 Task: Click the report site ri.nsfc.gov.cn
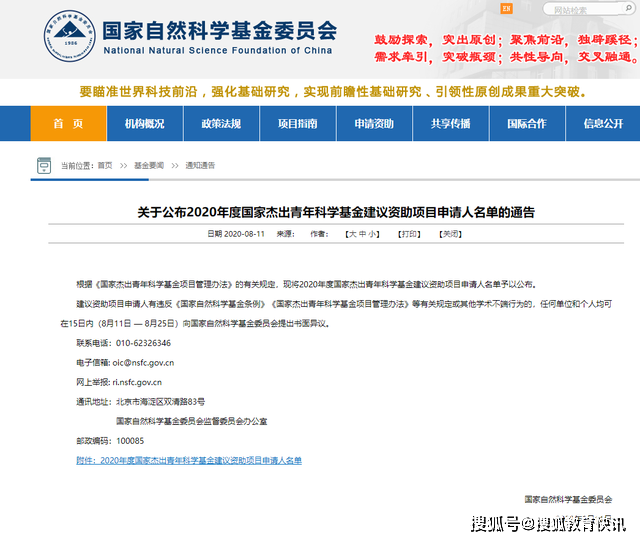point(137,382)
